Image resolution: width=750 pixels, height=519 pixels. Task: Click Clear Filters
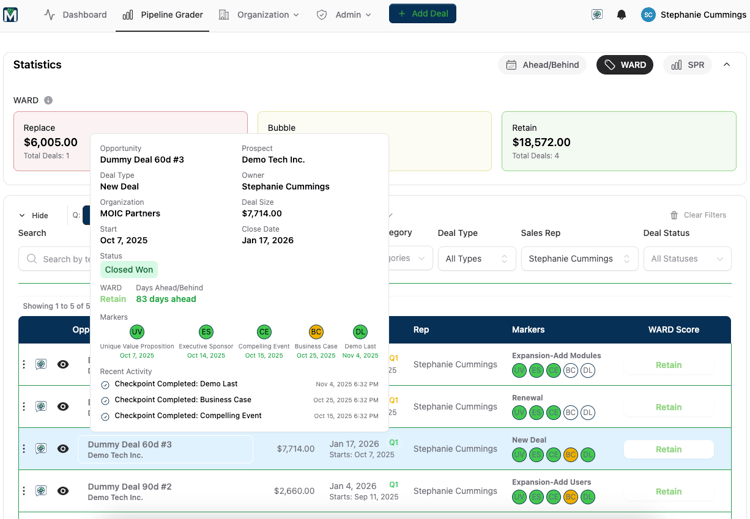(698, 215)
